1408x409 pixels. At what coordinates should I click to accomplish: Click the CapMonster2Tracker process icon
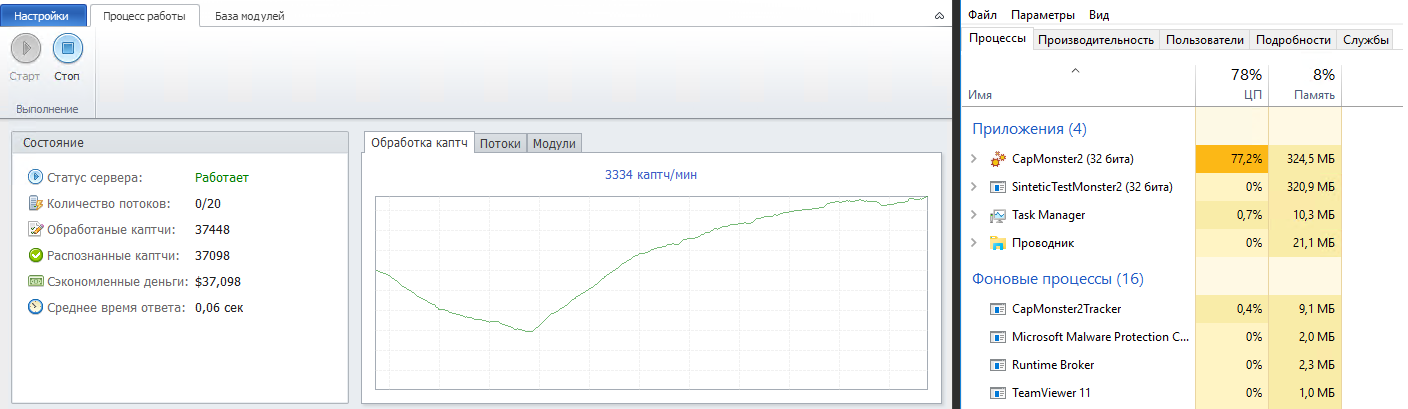pos(997,309)
